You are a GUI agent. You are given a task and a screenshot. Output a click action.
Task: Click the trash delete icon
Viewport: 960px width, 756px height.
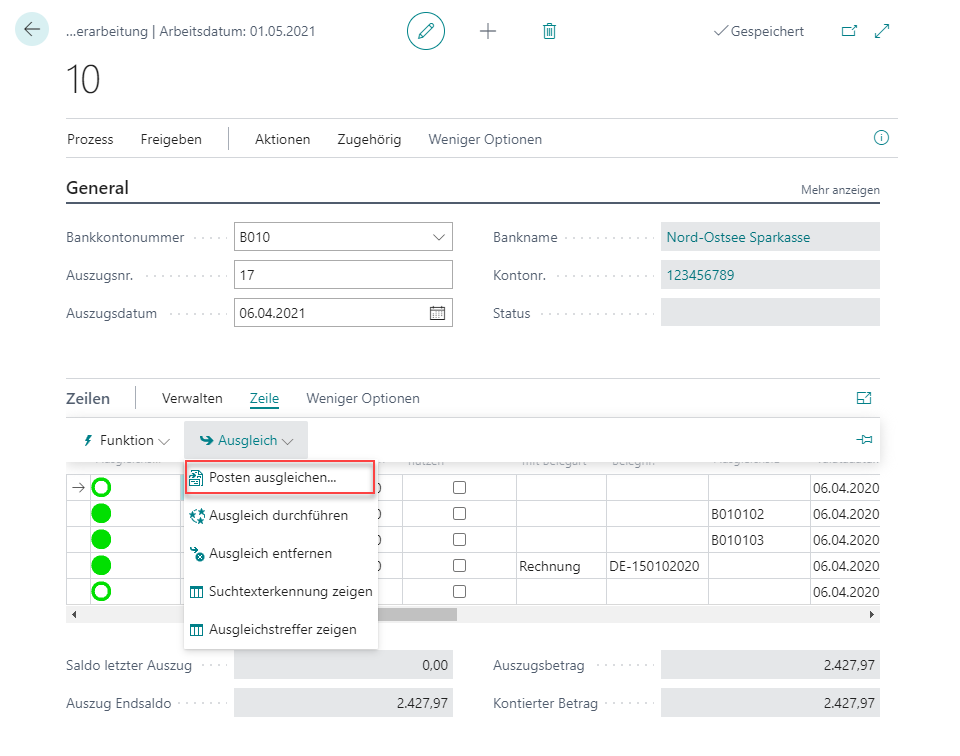[x=549, y=31]
